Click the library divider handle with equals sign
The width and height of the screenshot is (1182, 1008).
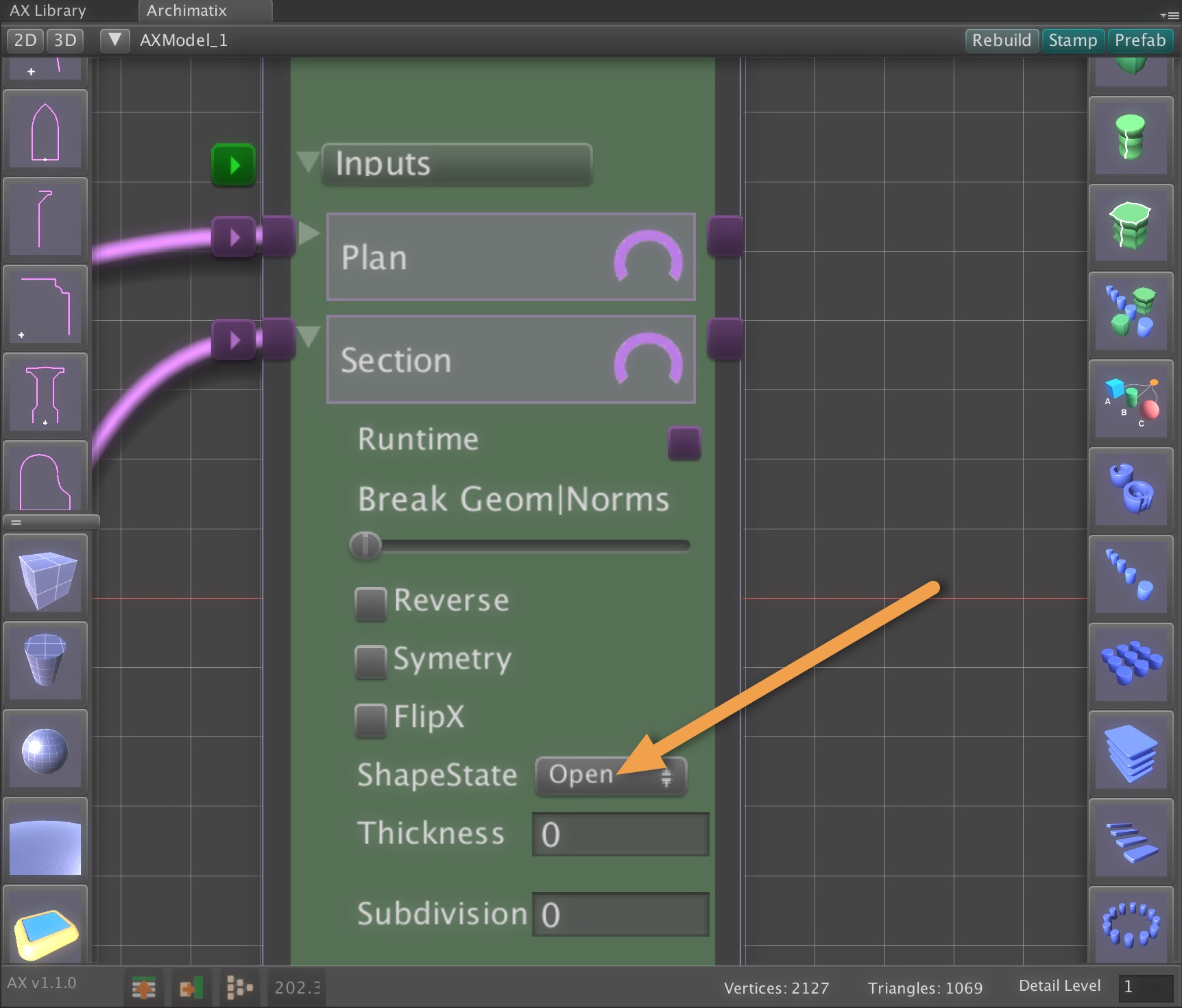coord(51,523)
